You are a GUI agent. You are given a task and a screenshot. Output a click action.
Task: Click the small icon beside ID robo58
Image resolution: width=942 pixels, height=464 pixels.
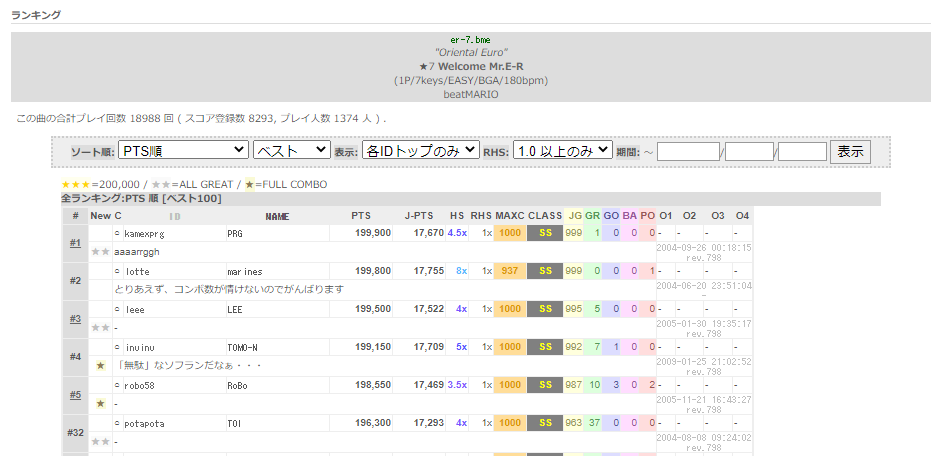click(x=117, y=385)
